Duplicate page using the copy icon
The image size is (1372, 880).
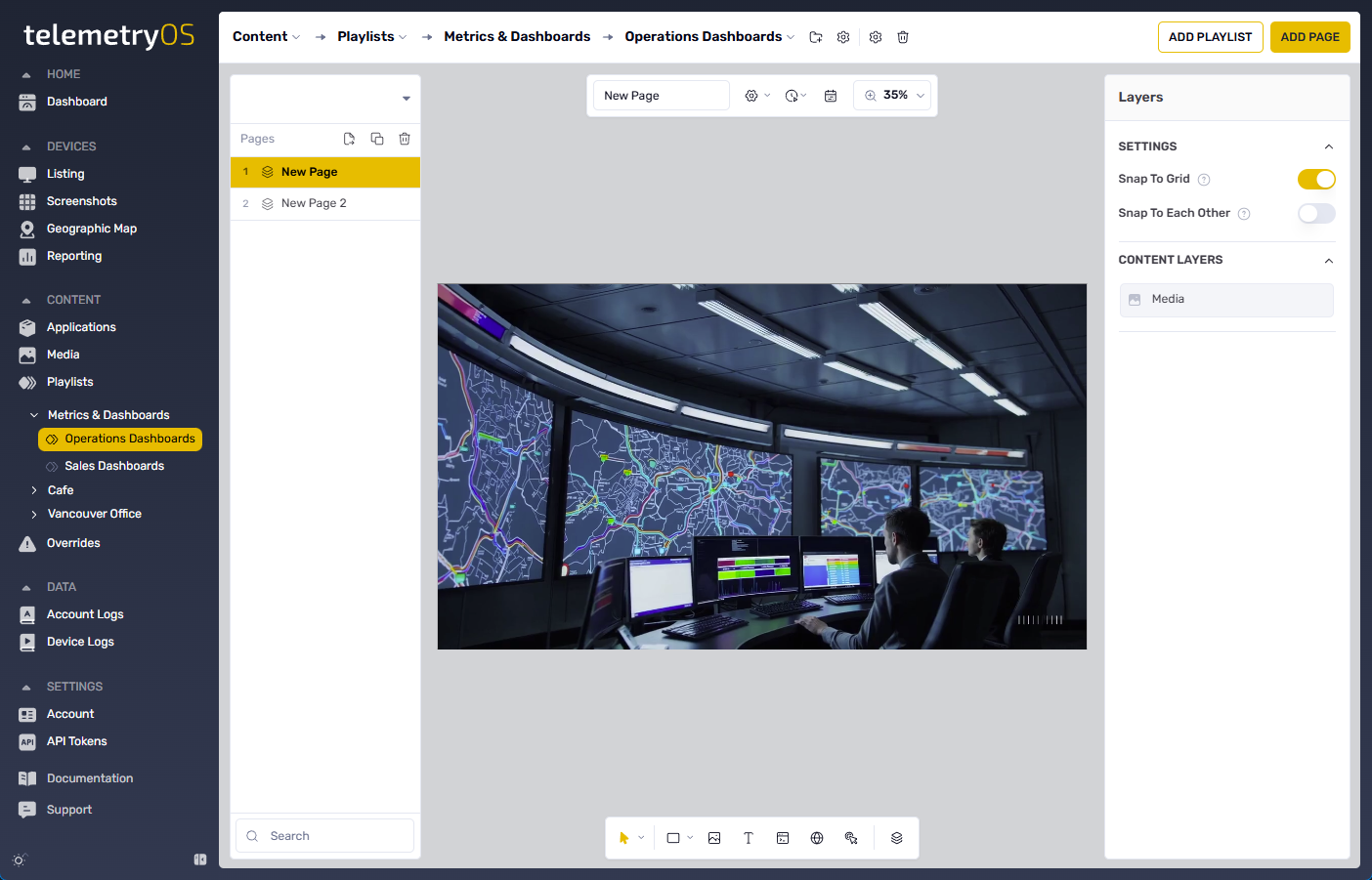click(x=377, y=139)
